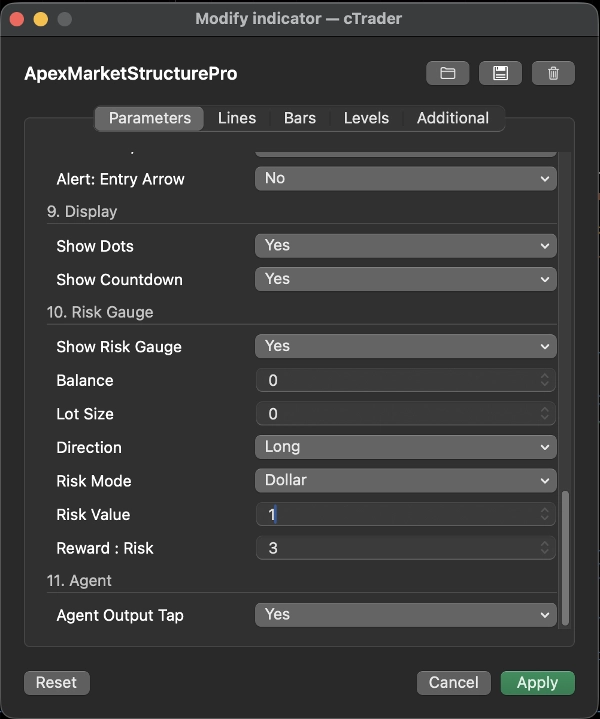
Task: Click the Lot Size field stepper arrows
Action: (544, 414)
